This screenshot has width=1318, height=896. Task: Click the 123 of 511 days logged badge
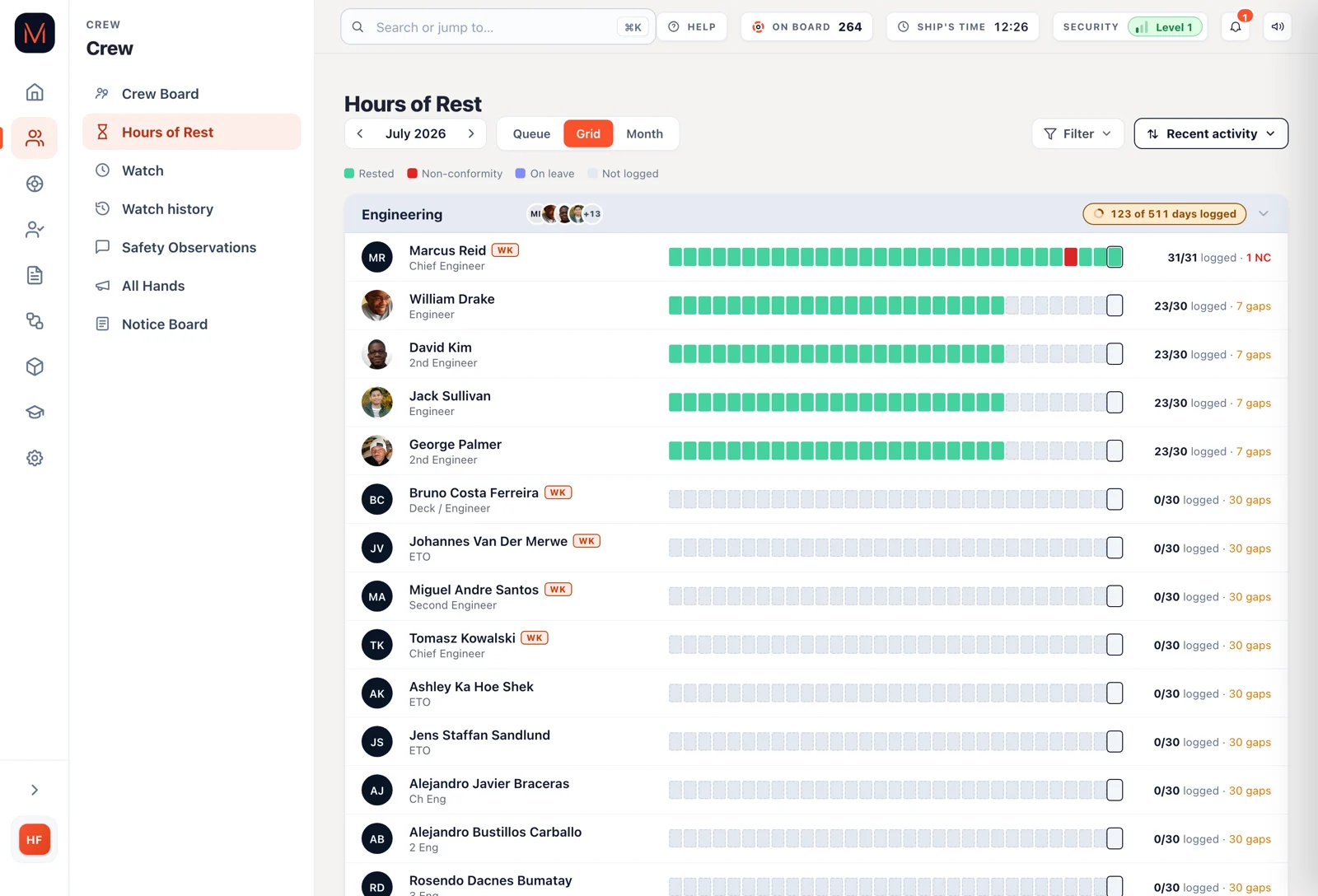tap(1164, 214)
